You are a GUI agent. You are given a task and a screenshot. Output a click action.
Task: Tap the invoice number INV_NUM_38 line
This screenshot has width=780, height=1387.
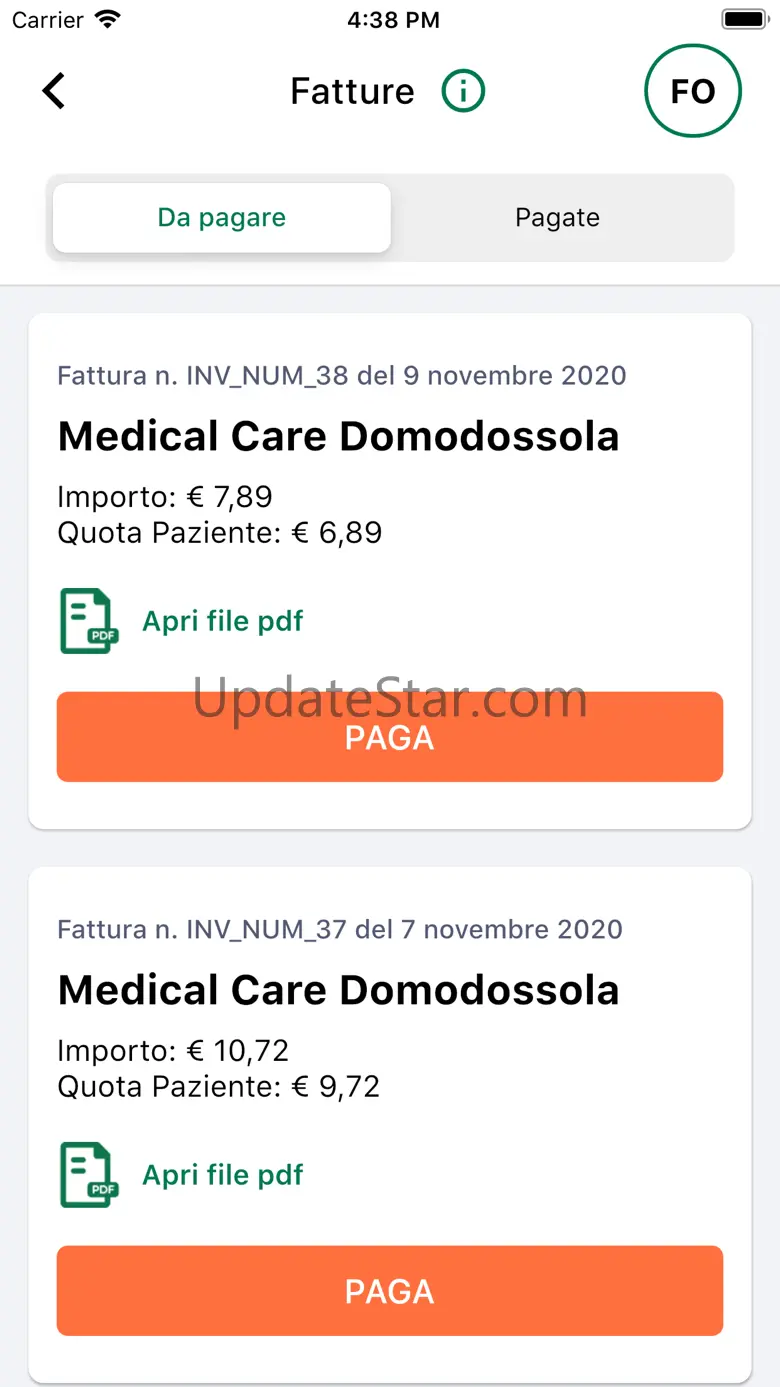pos(342,376)
